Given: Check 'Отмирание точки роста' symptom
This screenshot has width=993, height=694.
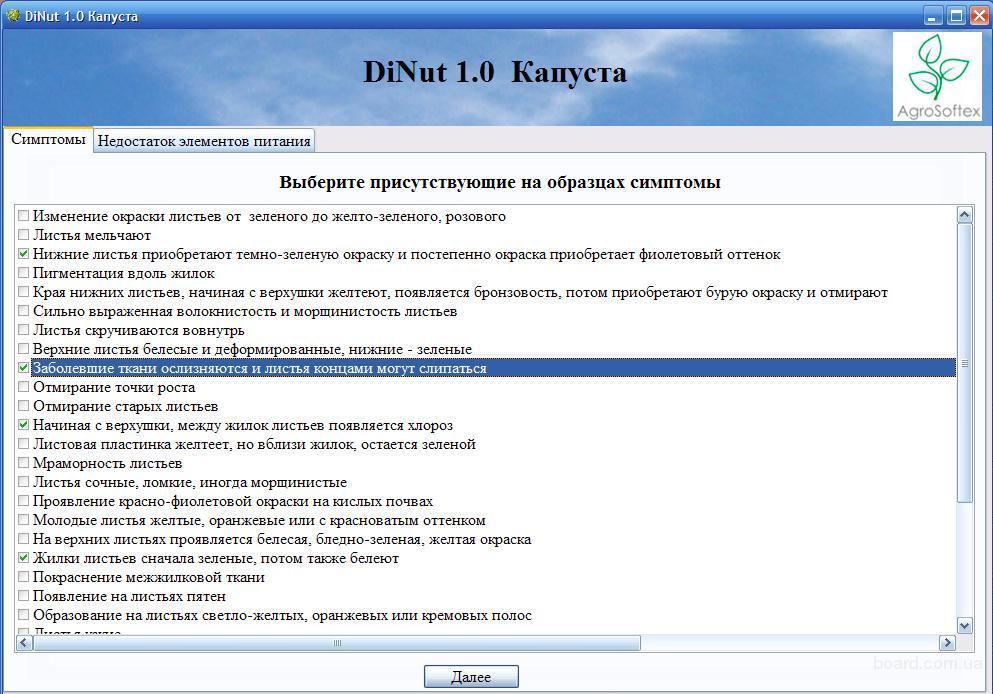Looking at the screenshot, I should coord(24,387).
